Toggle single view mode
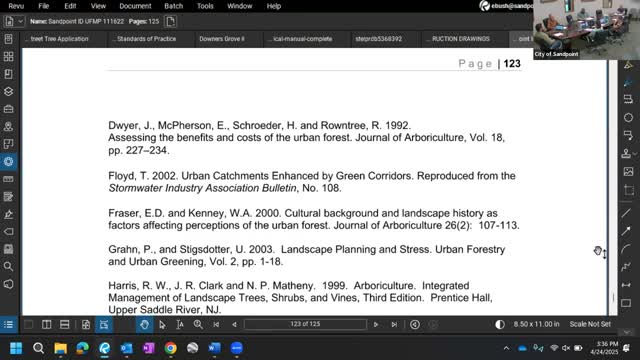Screen dimensions: 640x360 coord(29,324)
